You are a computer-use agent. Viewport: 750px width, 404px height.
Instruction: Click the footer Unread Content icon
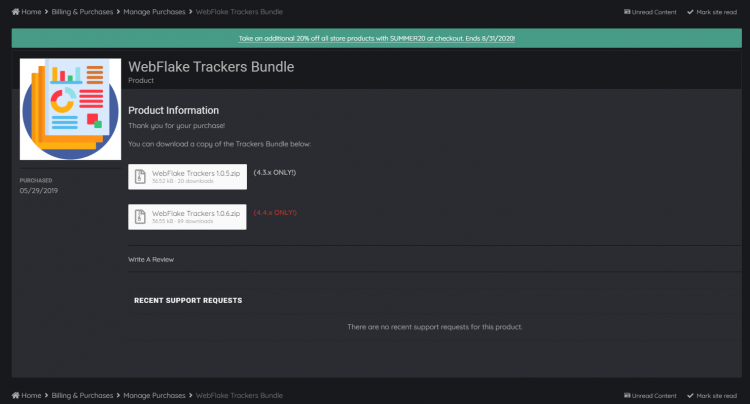627,395
